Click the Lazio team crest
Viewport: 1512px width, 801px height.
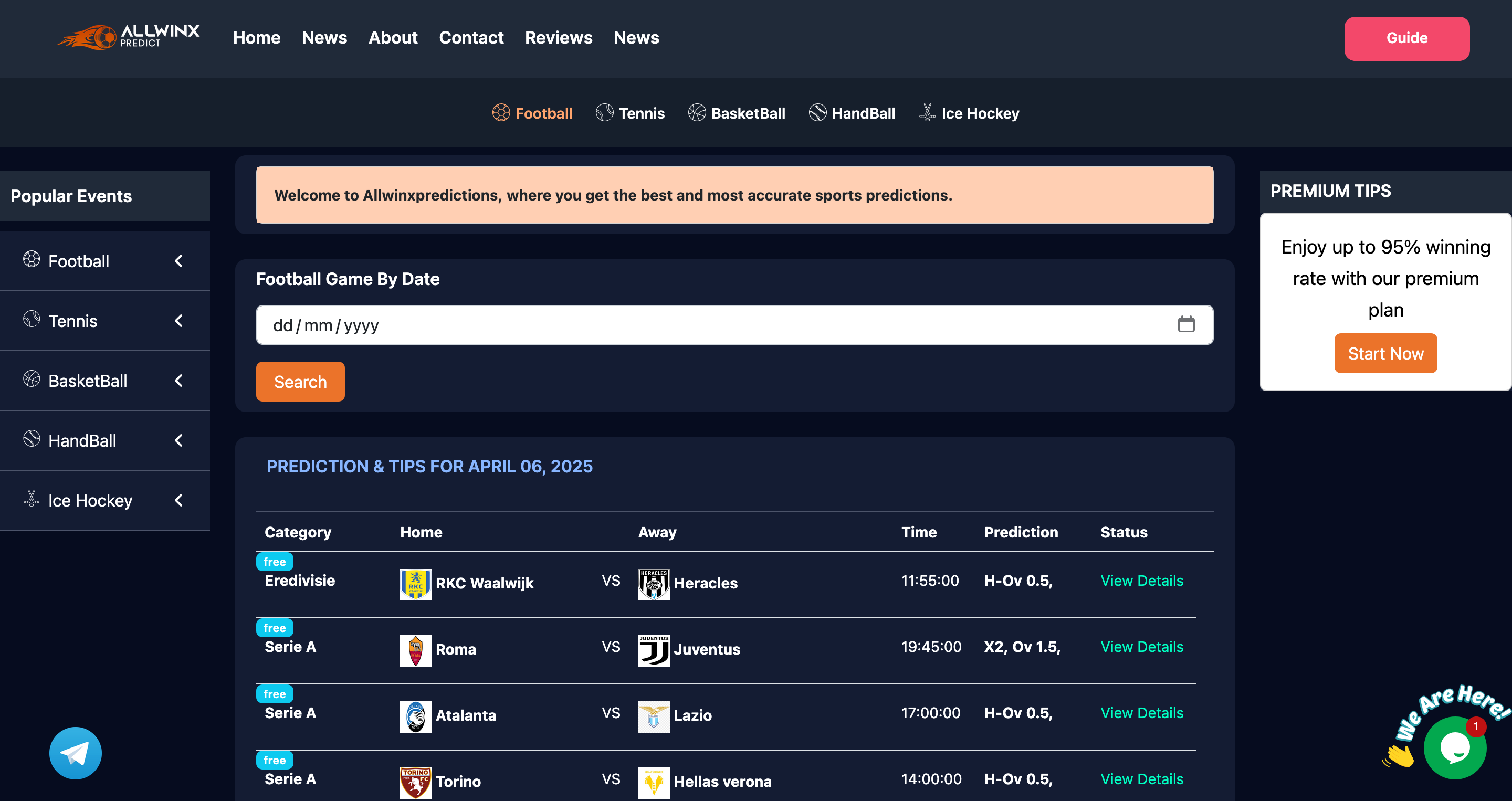click(654, 717)
